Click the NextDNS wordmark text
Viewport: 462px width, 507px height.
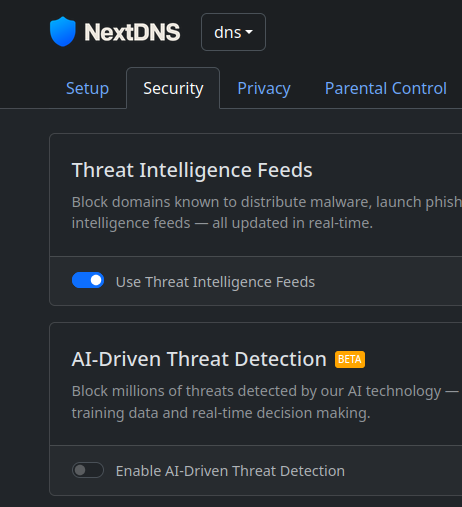pos(132,32)
